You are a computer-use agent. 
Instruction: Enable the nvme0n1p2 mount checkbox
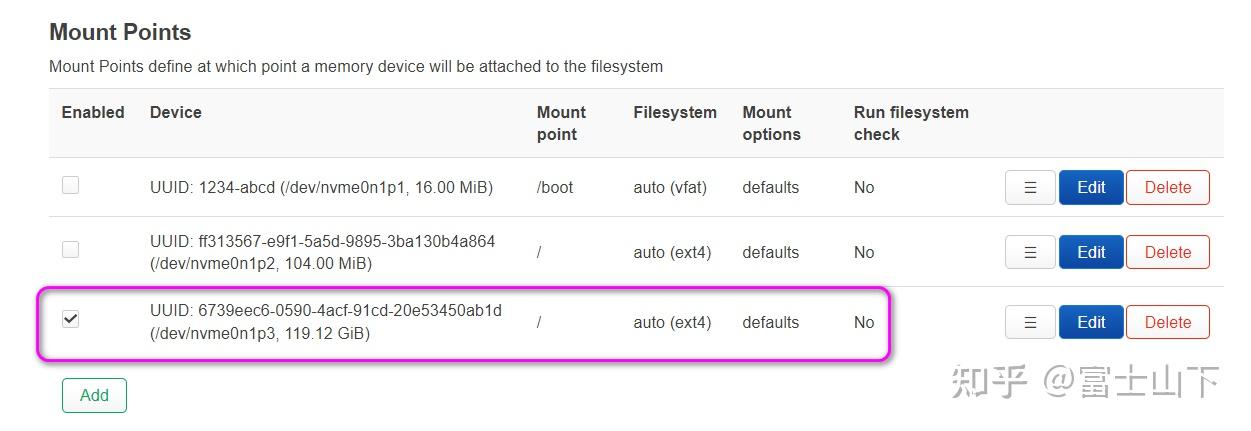pyautogui.click(x=70, y=249)
